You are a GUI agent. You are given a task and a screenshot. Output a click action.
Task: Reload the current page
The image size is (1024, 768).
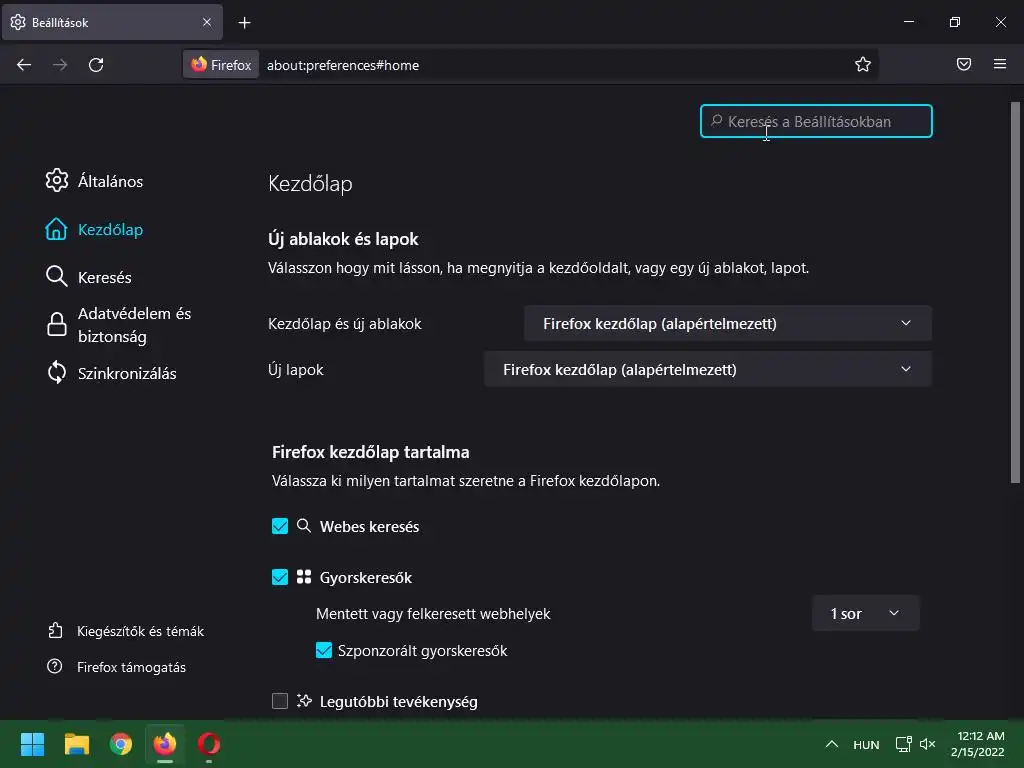96,65
